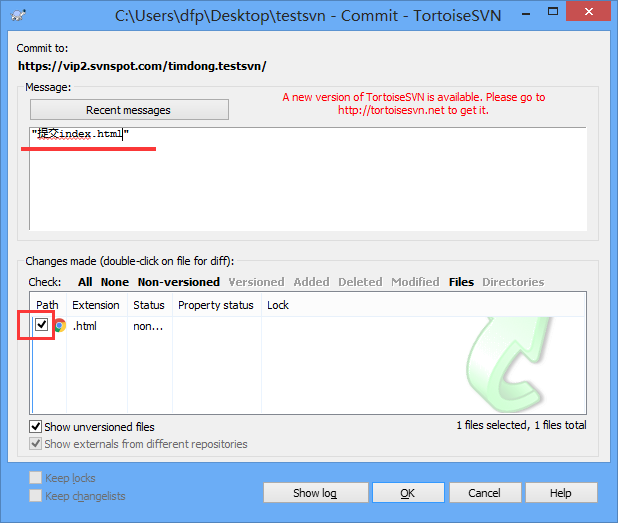The height and width of the screenshot is (523, 618).
Task: Enable the Keep changelists checkbox
Action: pos(35,495)
